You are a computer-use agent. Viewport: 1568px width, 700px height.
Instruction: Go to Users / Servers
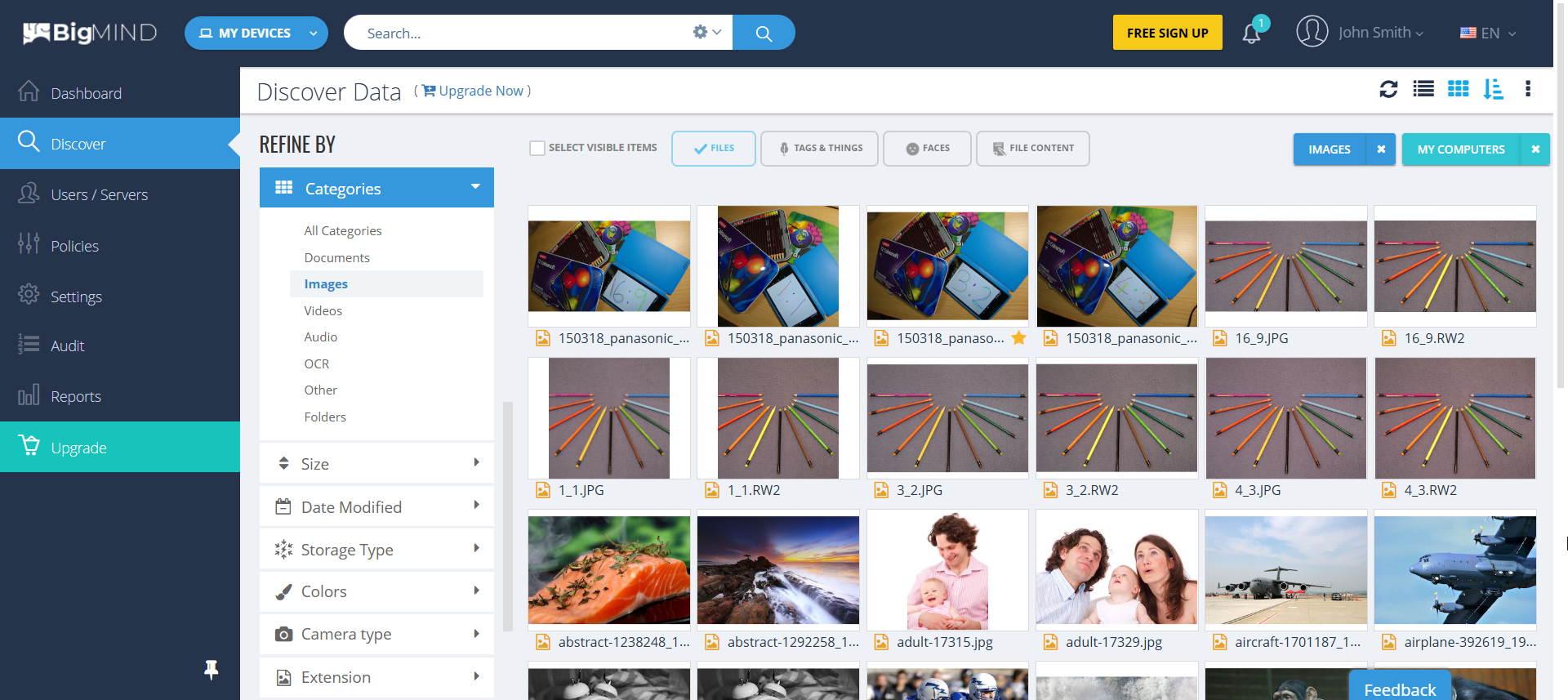pos(120,194)
